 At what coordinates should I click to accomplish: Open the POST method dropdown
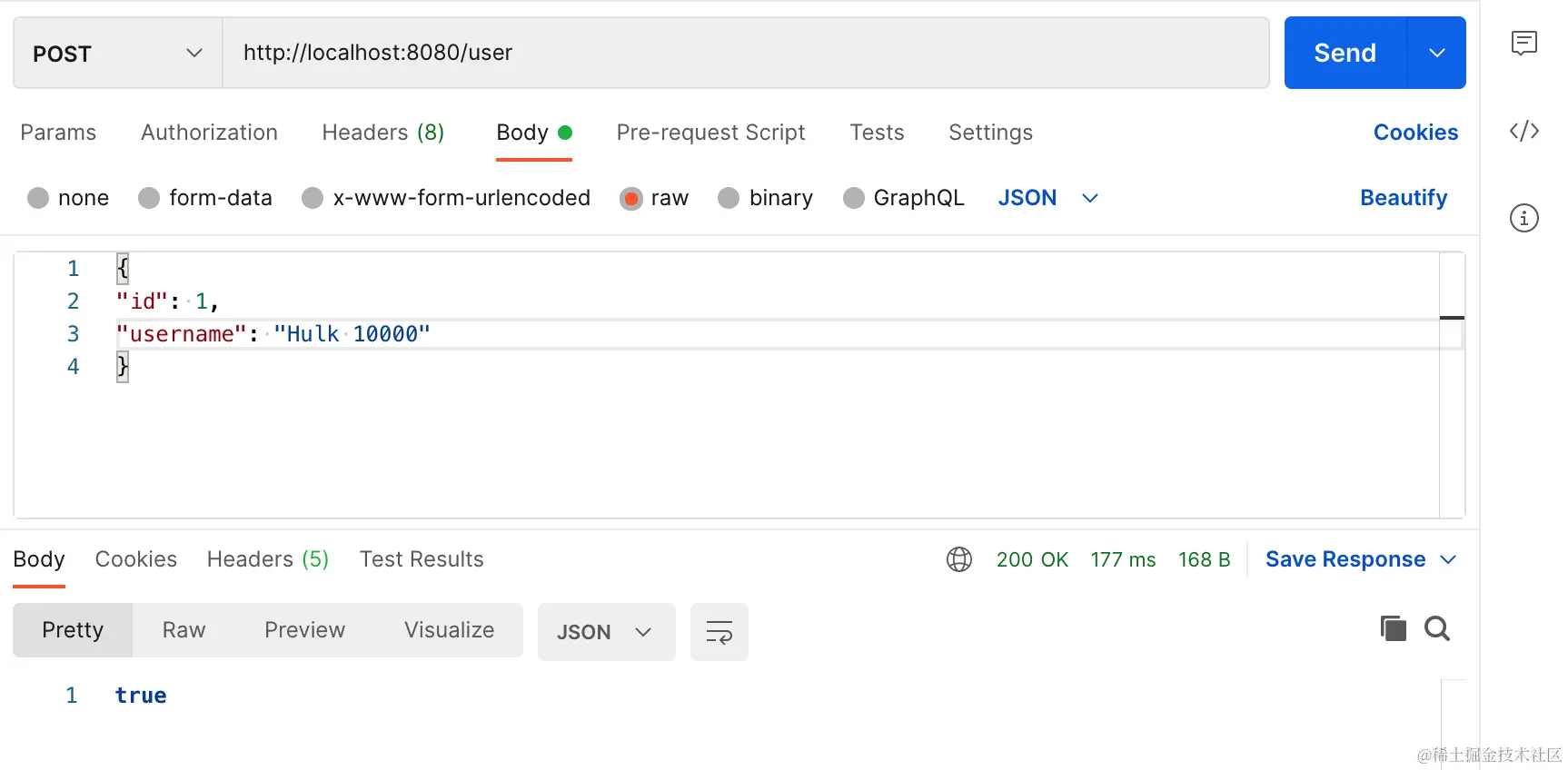pyautogui.click(x=118, y=53)
